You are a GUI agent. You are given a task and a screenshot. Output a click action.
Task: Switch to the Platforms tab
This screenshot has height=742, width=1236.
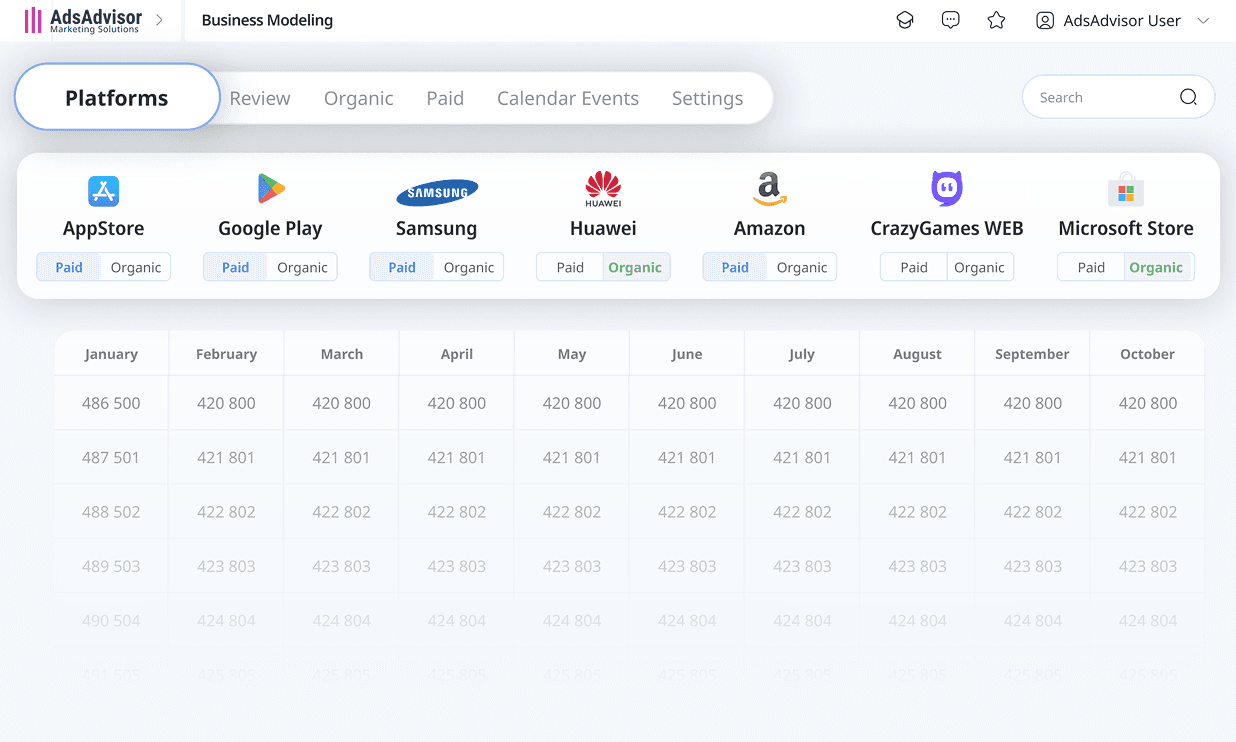(x=117, y=97)
